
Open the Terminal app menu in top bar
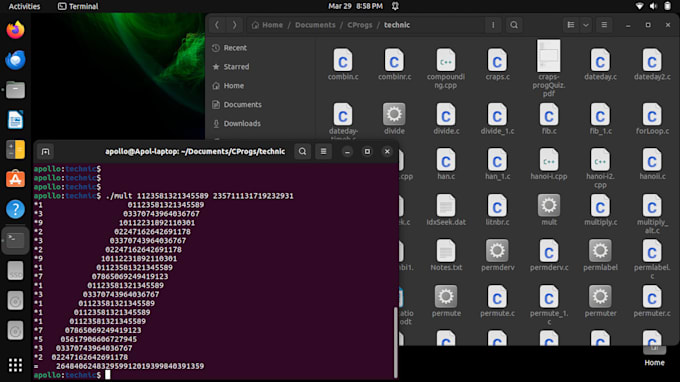click(78, 6)
